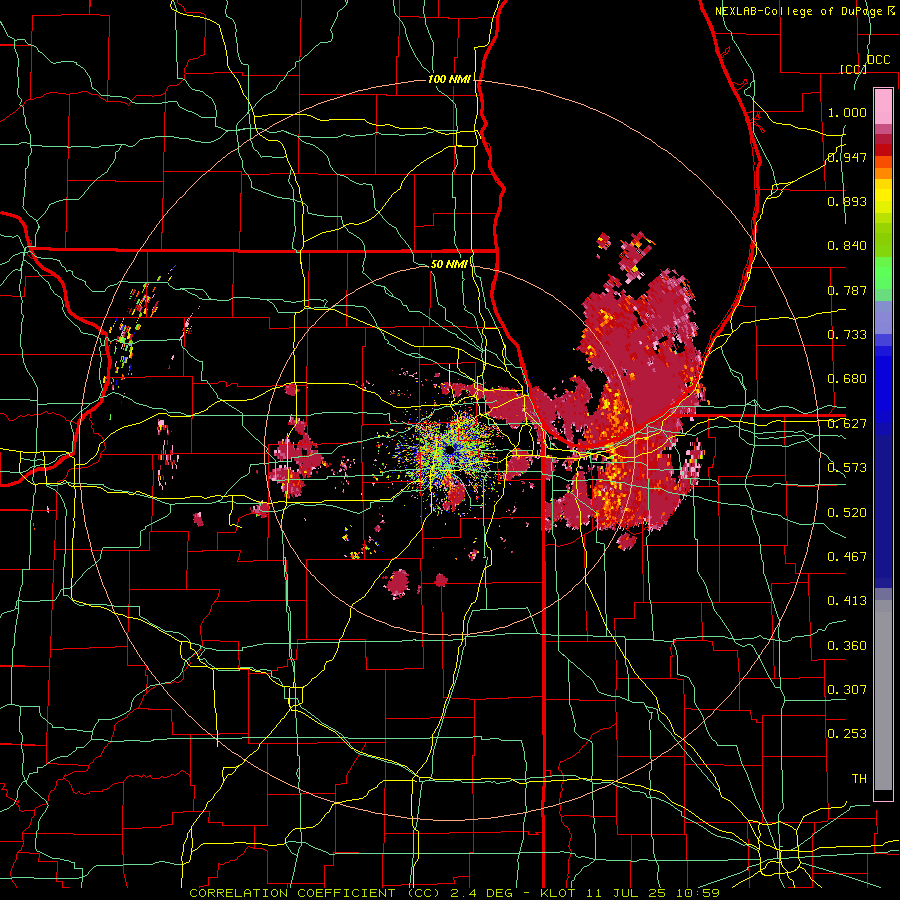Click the 0.253 scale value
The width and height of the screenshot is (900, 900).
[x=847, y=734]
